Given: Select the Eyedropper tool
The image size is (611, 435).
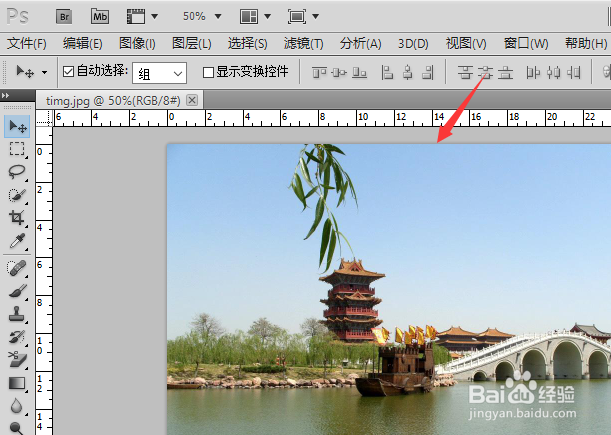Looking at the screenshot, I should click(x=17, y=241).
